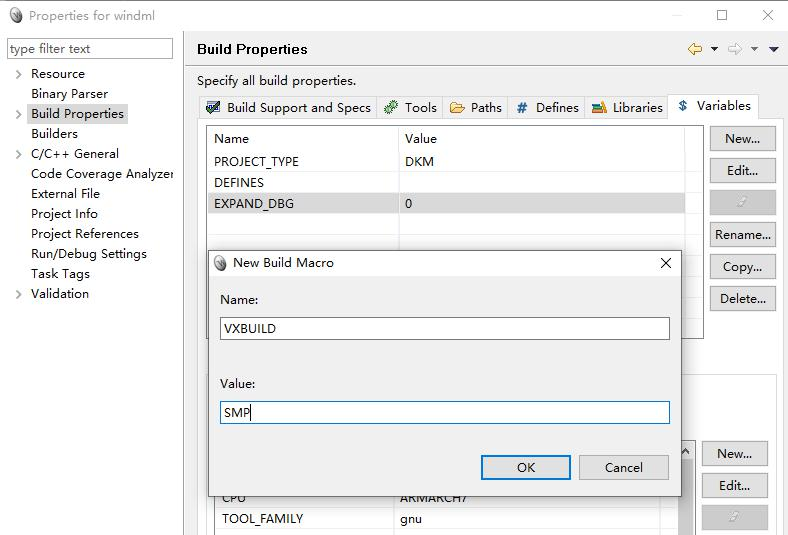Screen dimensions: 788x535
Task: Click the Variables dollar tab icon
Action: pyautogui.click(x=682, y=105)
